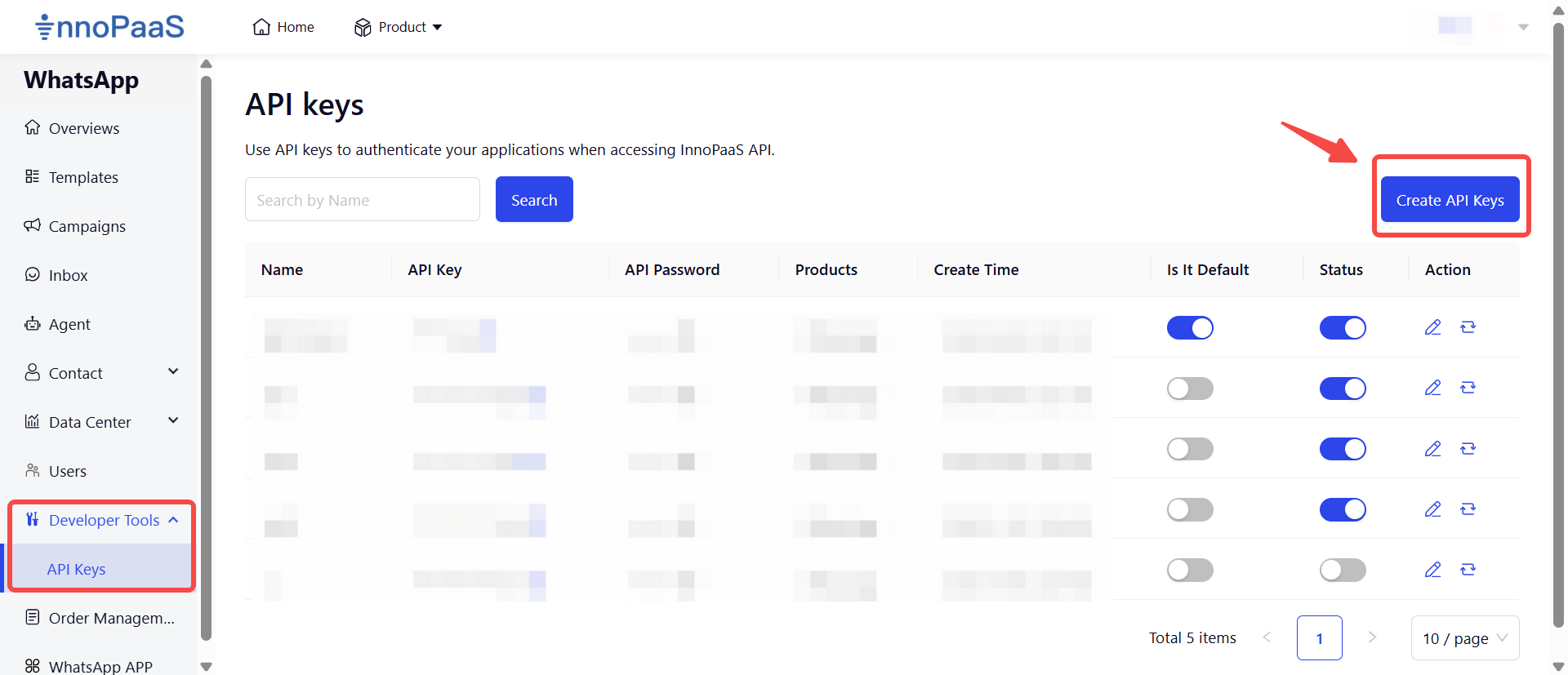
Task: Disable Status toggle in second row
Action: pos(1343,389)
